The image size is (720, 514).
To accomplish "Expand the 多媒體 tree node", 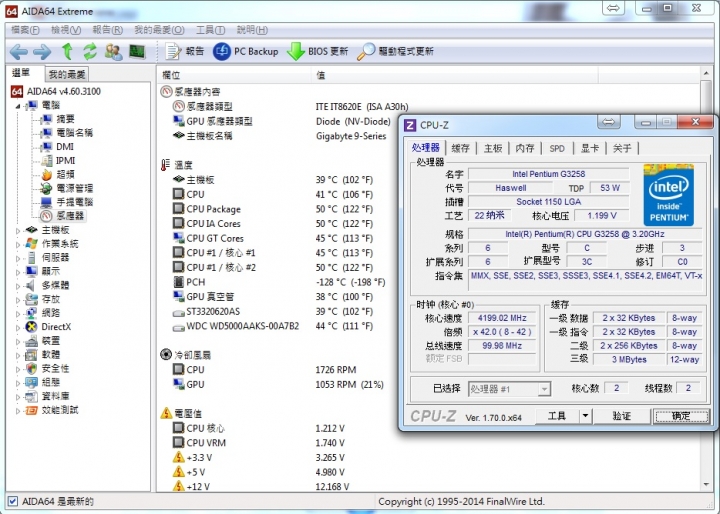I will (18, 286).
